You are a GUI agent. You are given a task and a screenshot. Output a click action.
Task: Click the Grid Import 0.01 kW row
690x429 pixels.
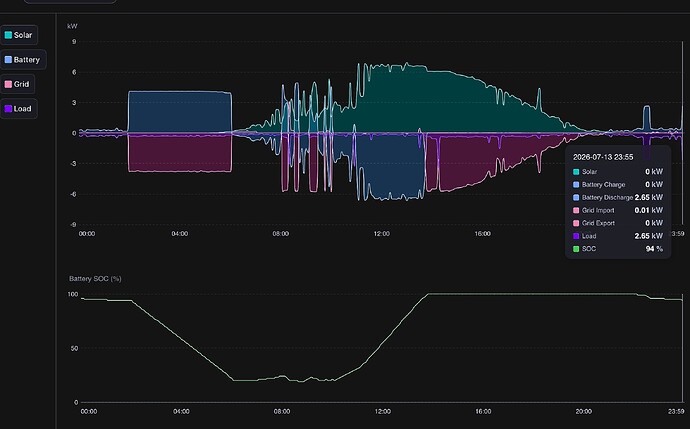click(x=618, y=210)
